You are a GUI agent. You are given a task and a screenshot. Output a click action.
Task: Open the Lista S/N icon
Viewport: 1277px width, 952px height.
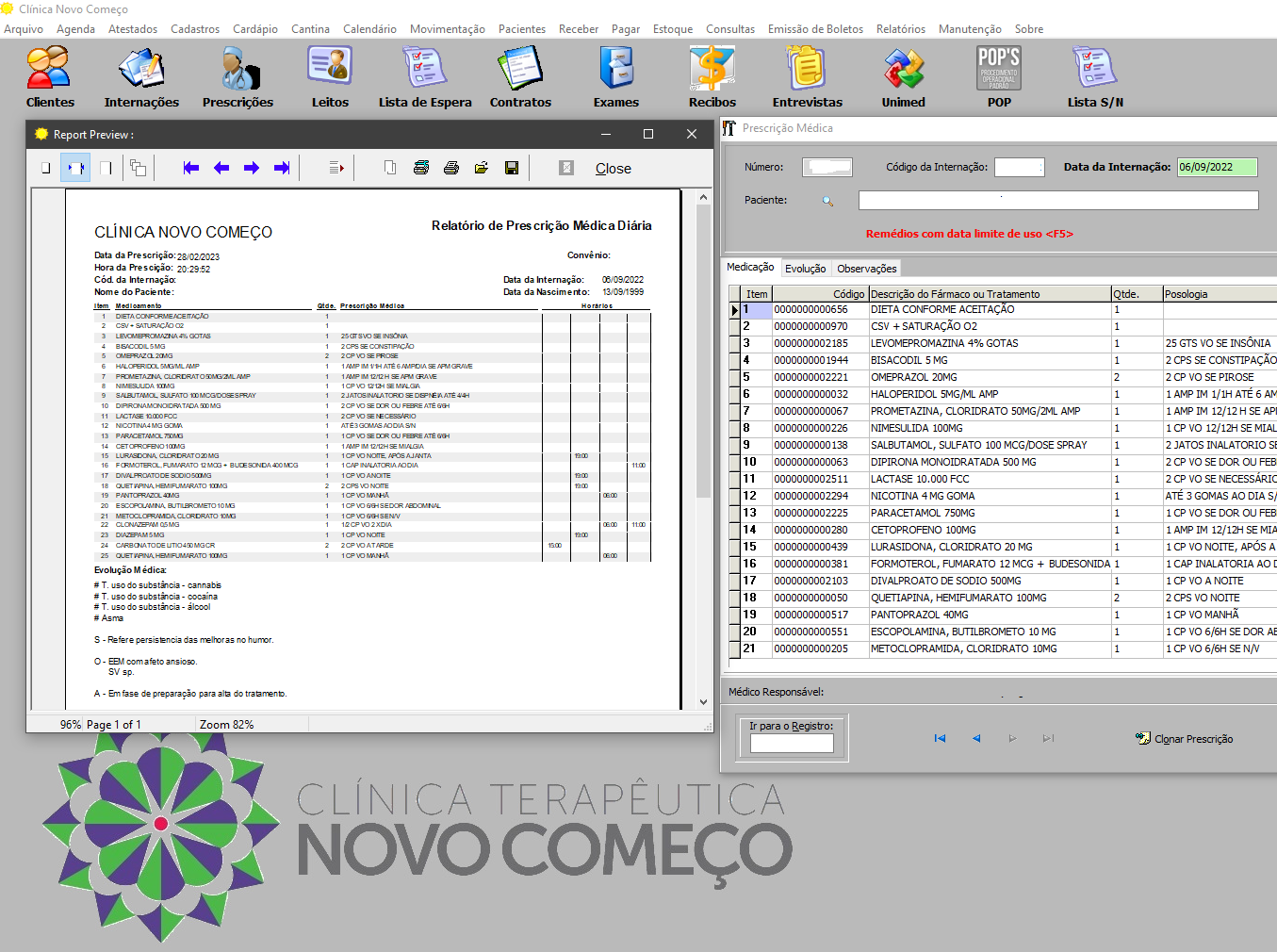(1095, 77)
